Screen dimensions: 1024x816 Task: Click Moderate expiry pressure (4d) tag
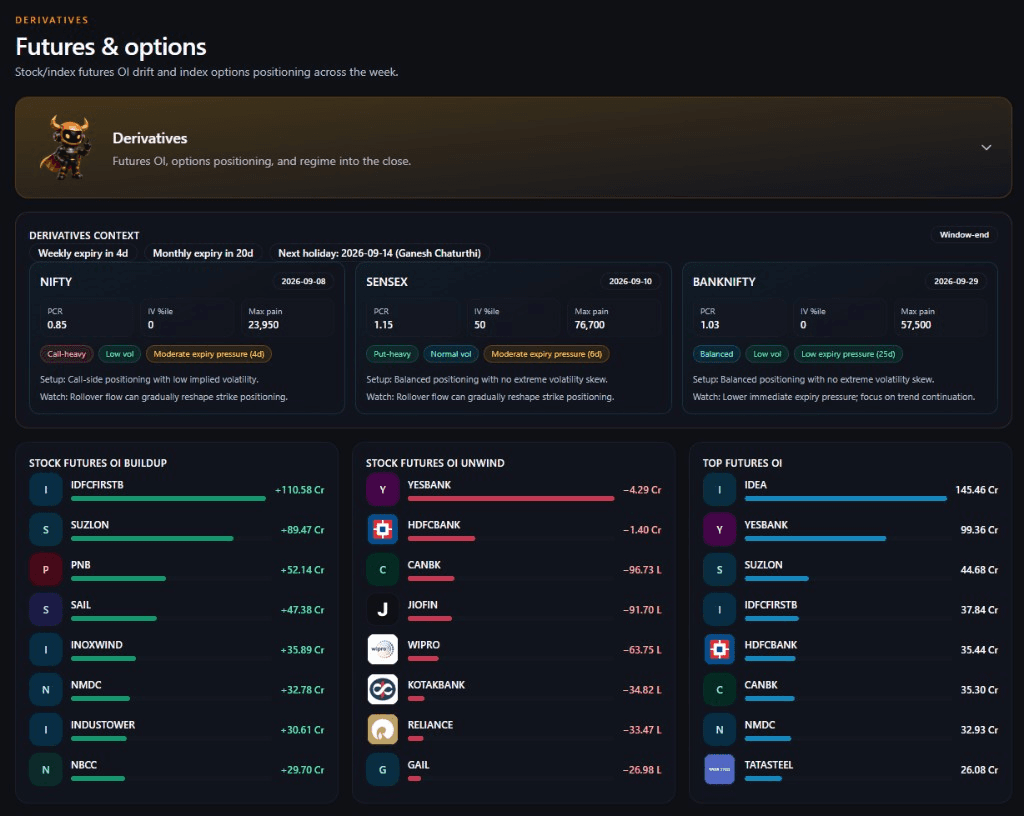(209, 354)
